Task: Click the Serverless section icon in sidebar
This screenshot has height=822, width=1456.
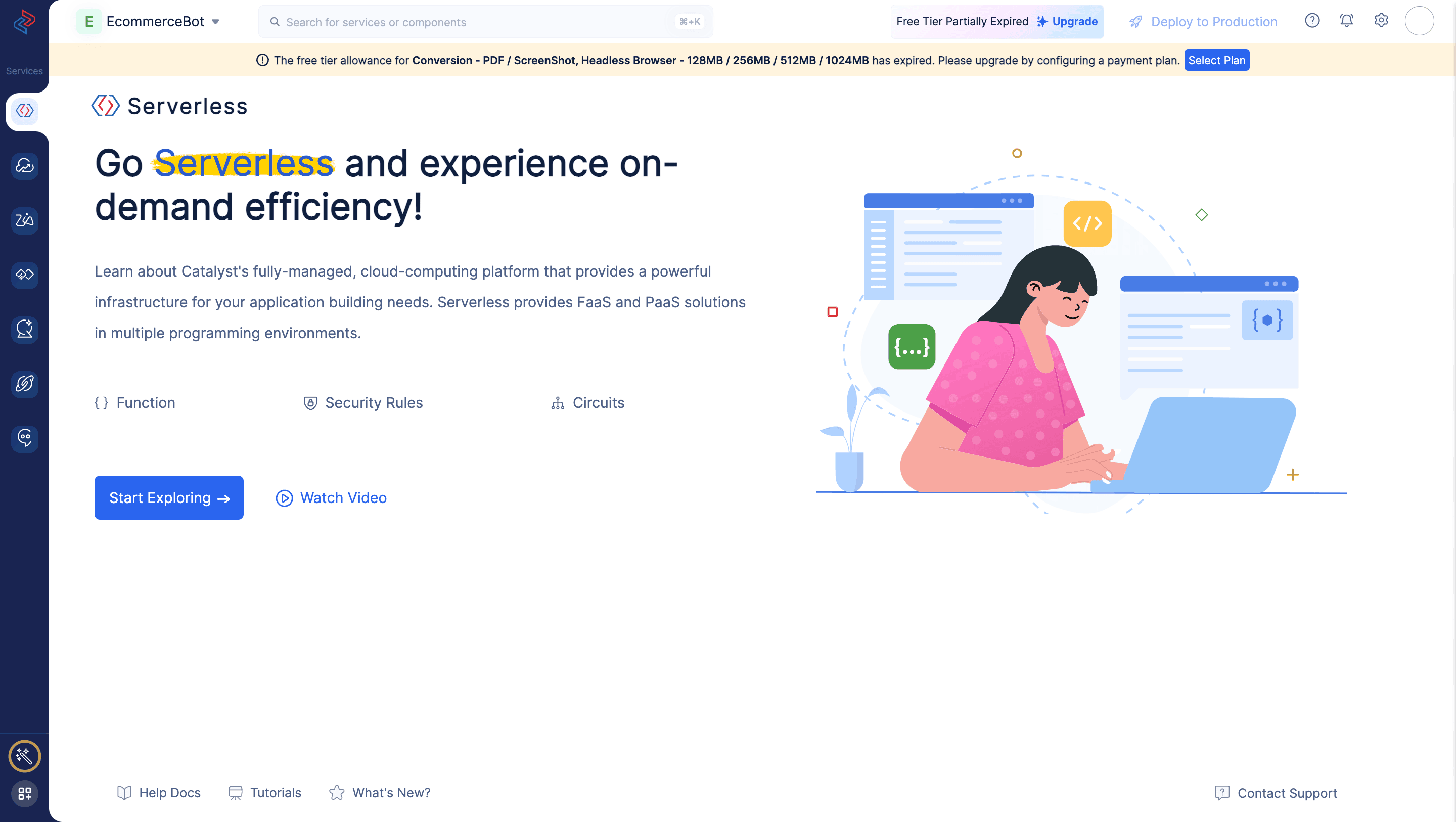Action: pyautogui.click(x=24, y=110)
